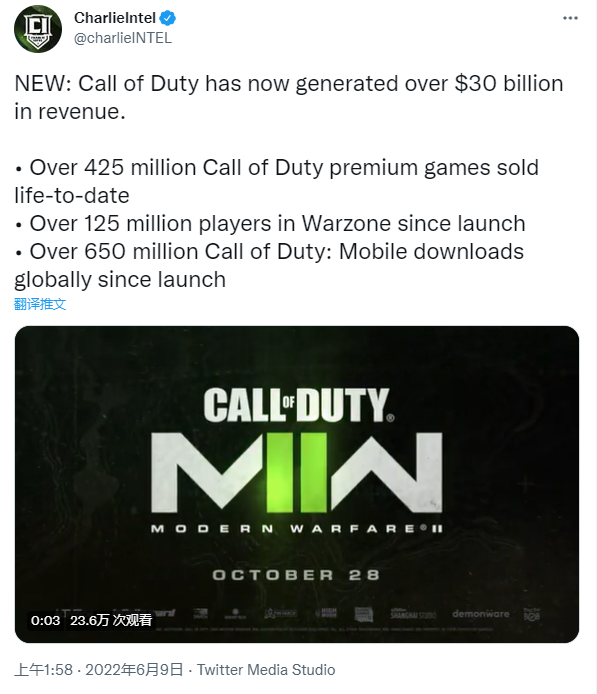Play the Modern Warfare II video

pos(297,484)
